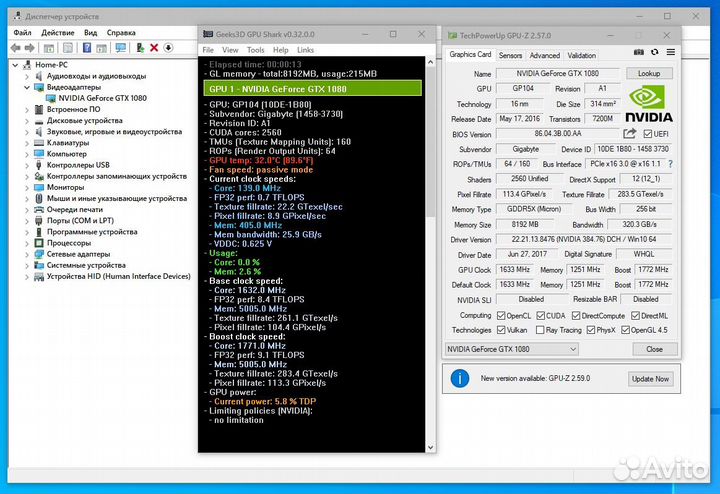
Task: Expand the Процессоры tree node
Action: click(x=25, y=242)
